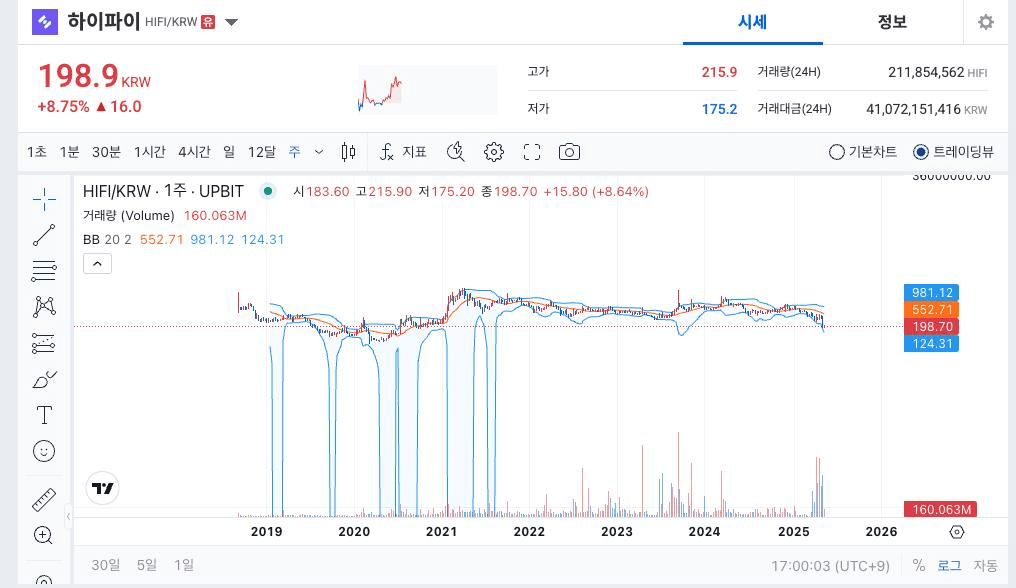The image size is (1016, 588).
Task: Set interval to 30분
Action: click(x=106, y=152)
